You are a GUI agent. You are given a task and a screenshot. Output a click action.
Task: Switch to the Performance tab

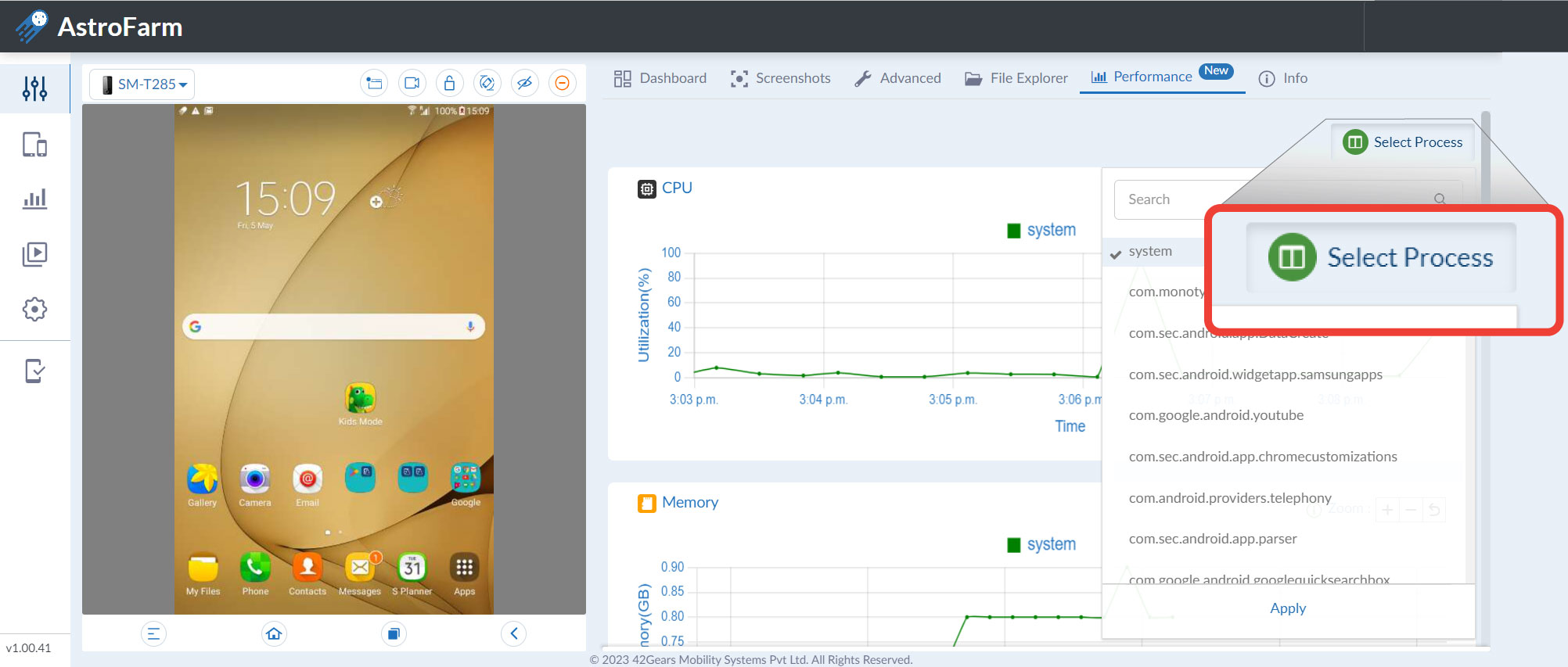[1162, 77]
